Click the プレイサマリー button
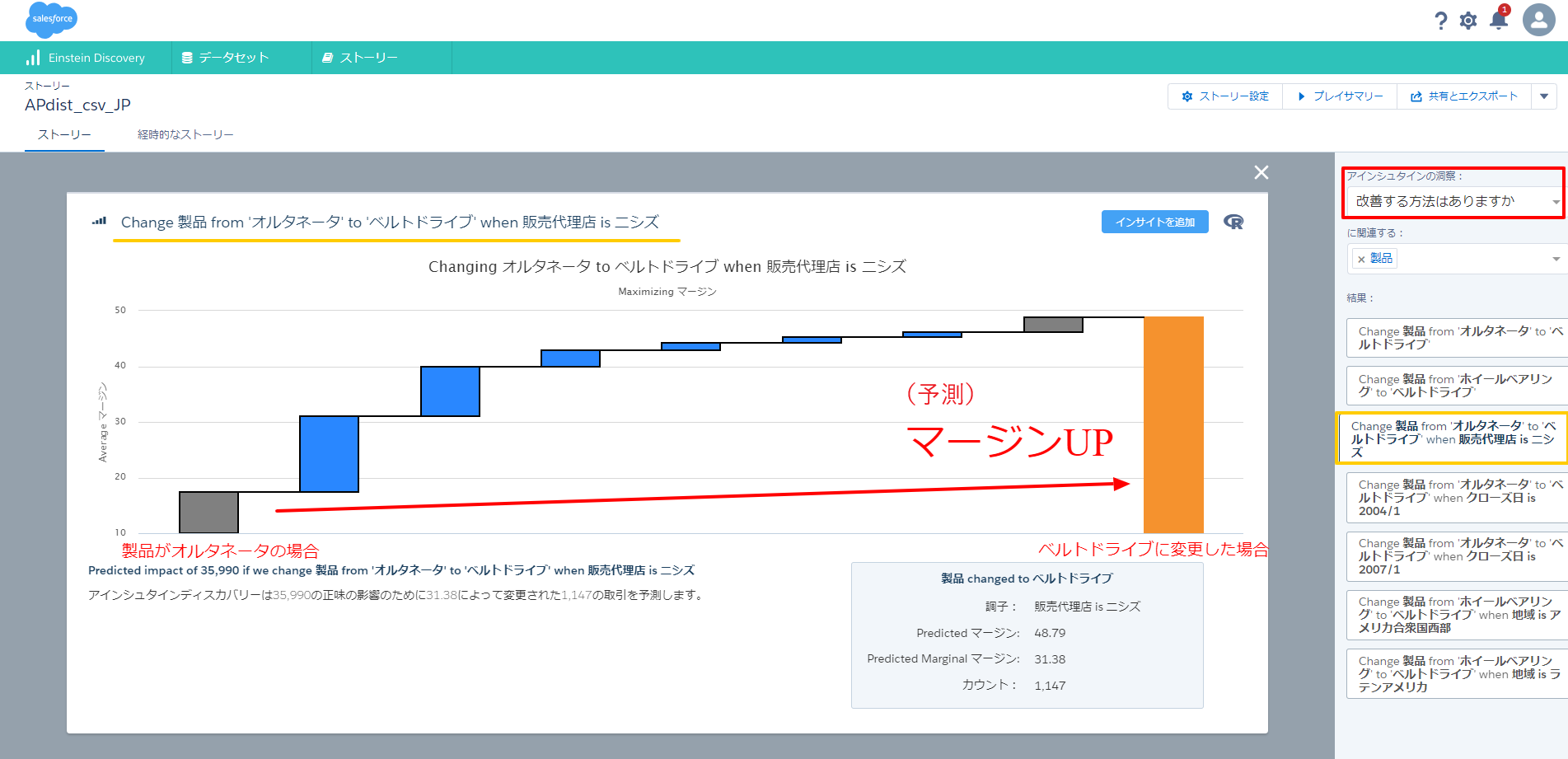 pos(1340,96)
